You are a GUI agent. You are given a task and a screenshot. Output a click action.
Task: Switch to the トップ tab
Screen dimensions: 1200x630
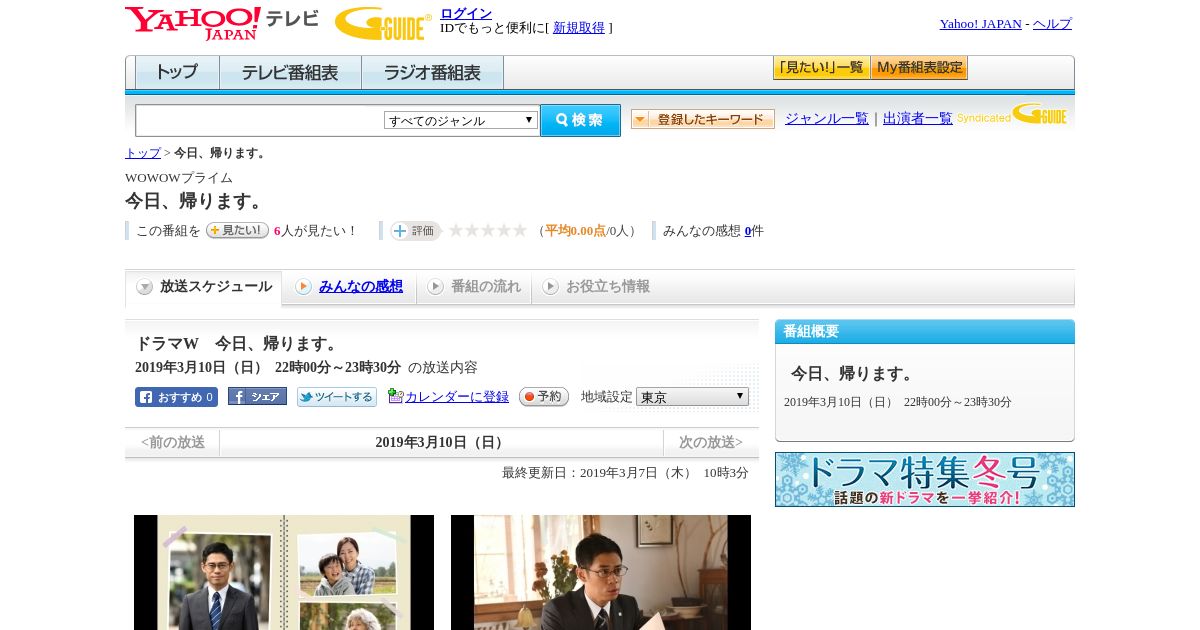coord(177,72)
